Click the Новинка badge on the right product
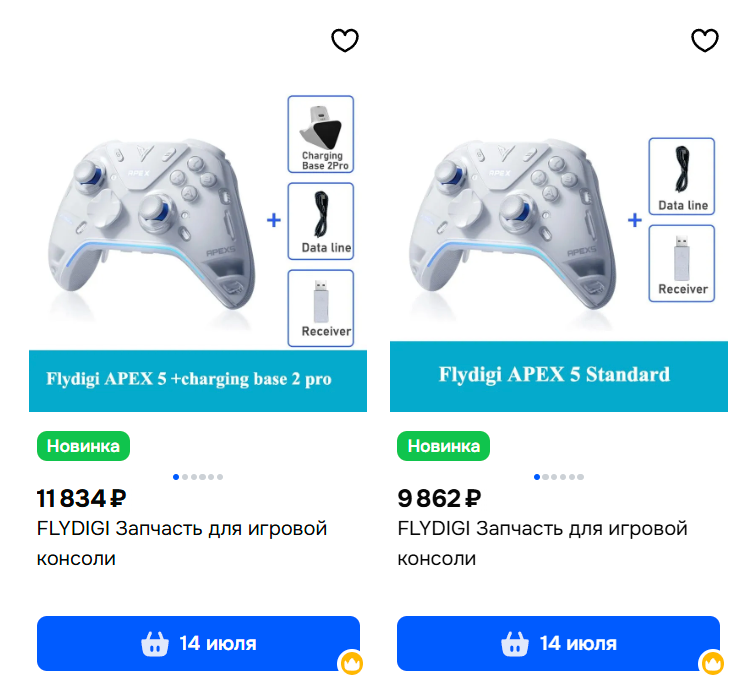The image size is (735, 691). point(443,446)
